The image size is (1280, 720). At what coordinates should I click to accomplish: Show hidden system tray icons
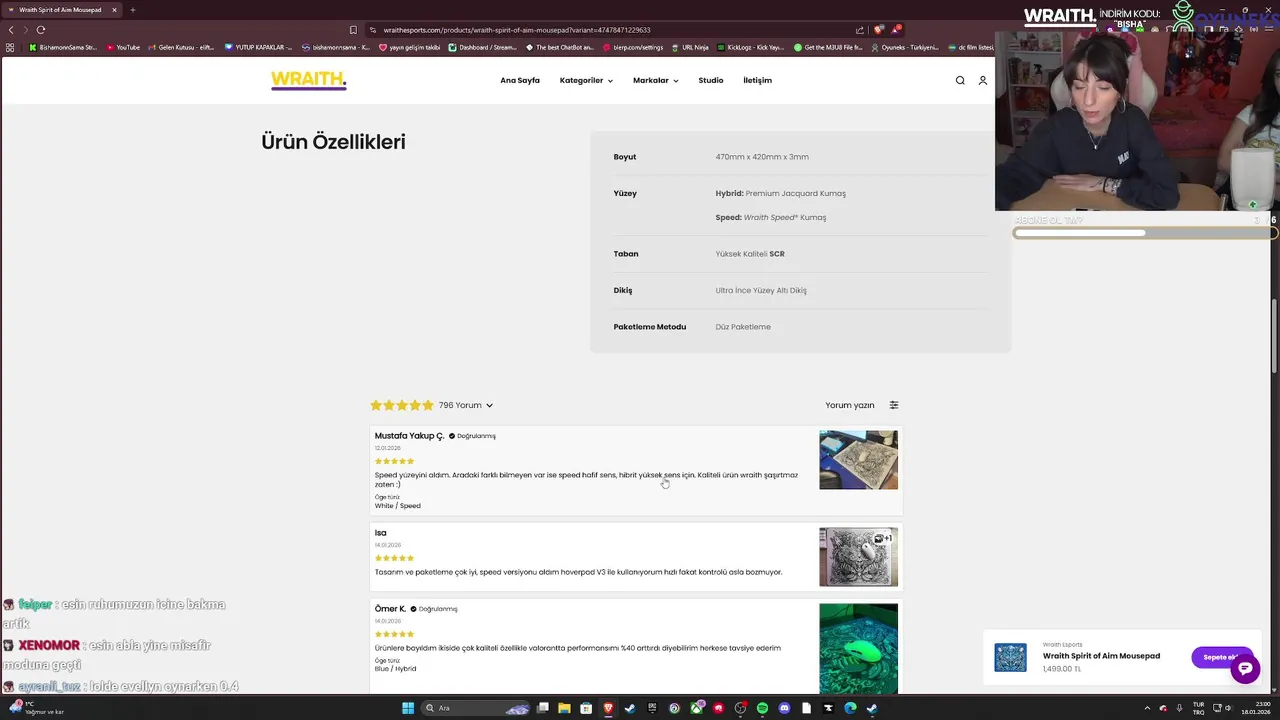click(x=1147, y=708)
